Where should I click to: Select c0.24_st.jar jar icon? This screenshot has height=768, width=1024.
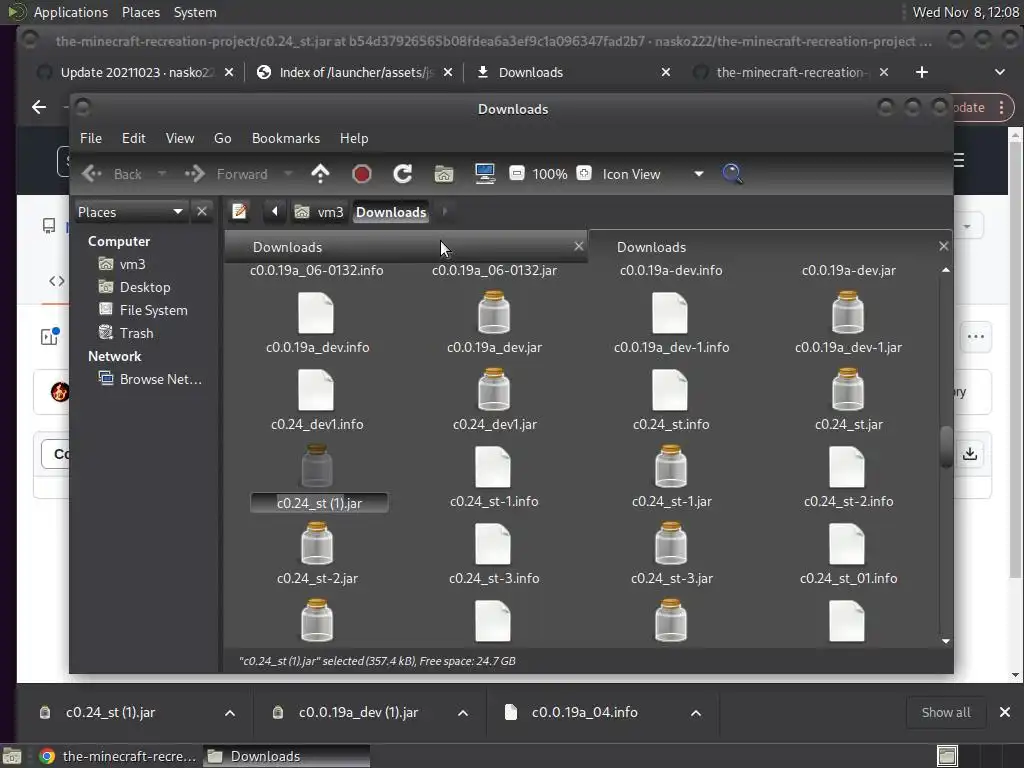848,389
